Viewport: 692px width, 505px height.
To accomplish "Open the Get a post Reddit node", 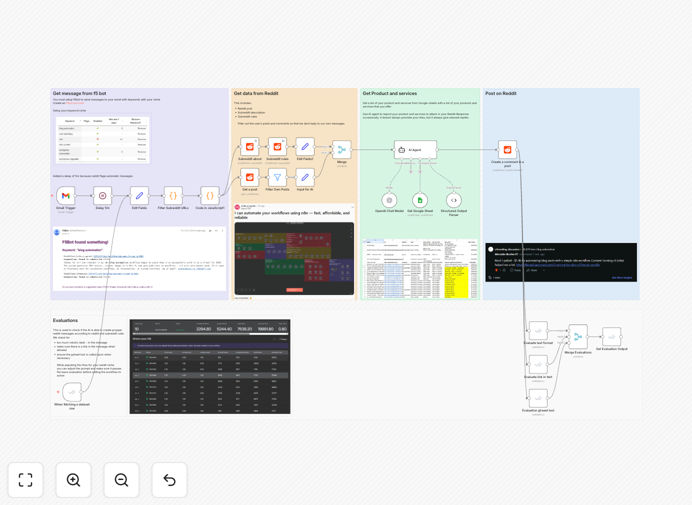I will click(250, 177).
